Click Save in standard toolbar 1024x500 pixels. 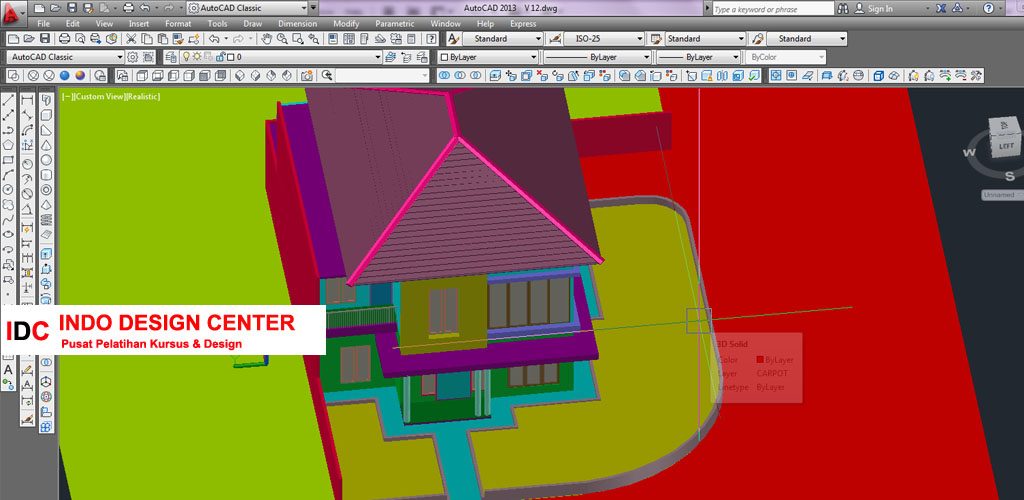[x=45, y=39]
